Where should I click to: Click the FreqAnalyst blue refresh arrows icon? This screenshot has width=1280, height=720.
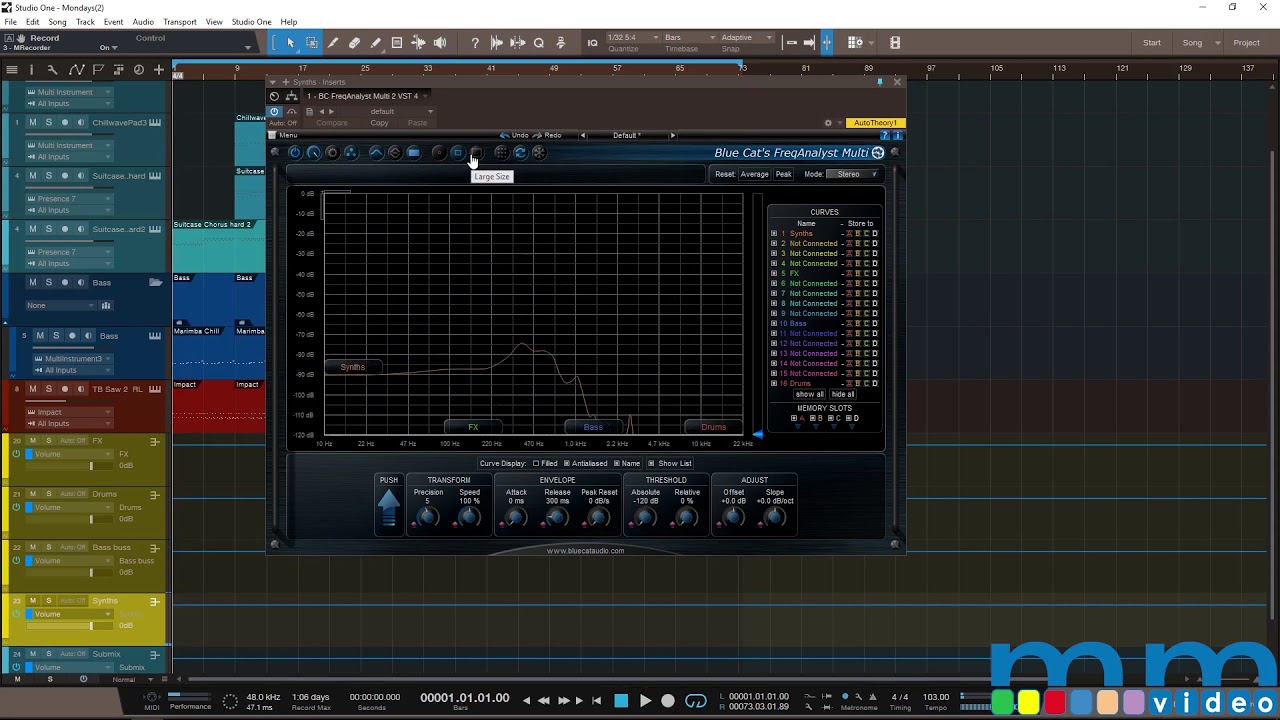(520, 152)
